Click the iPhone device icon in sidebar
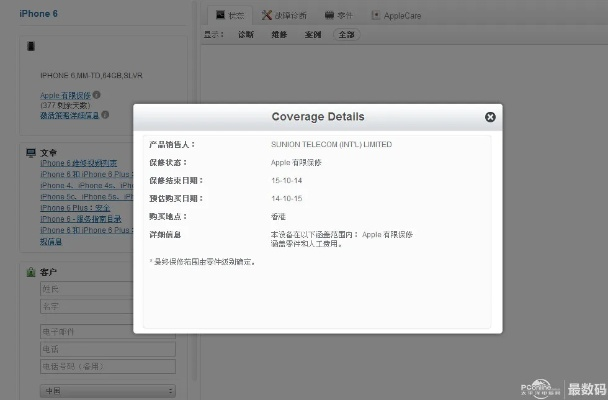This screenshot has width=608, height=400. pos(31,47)
